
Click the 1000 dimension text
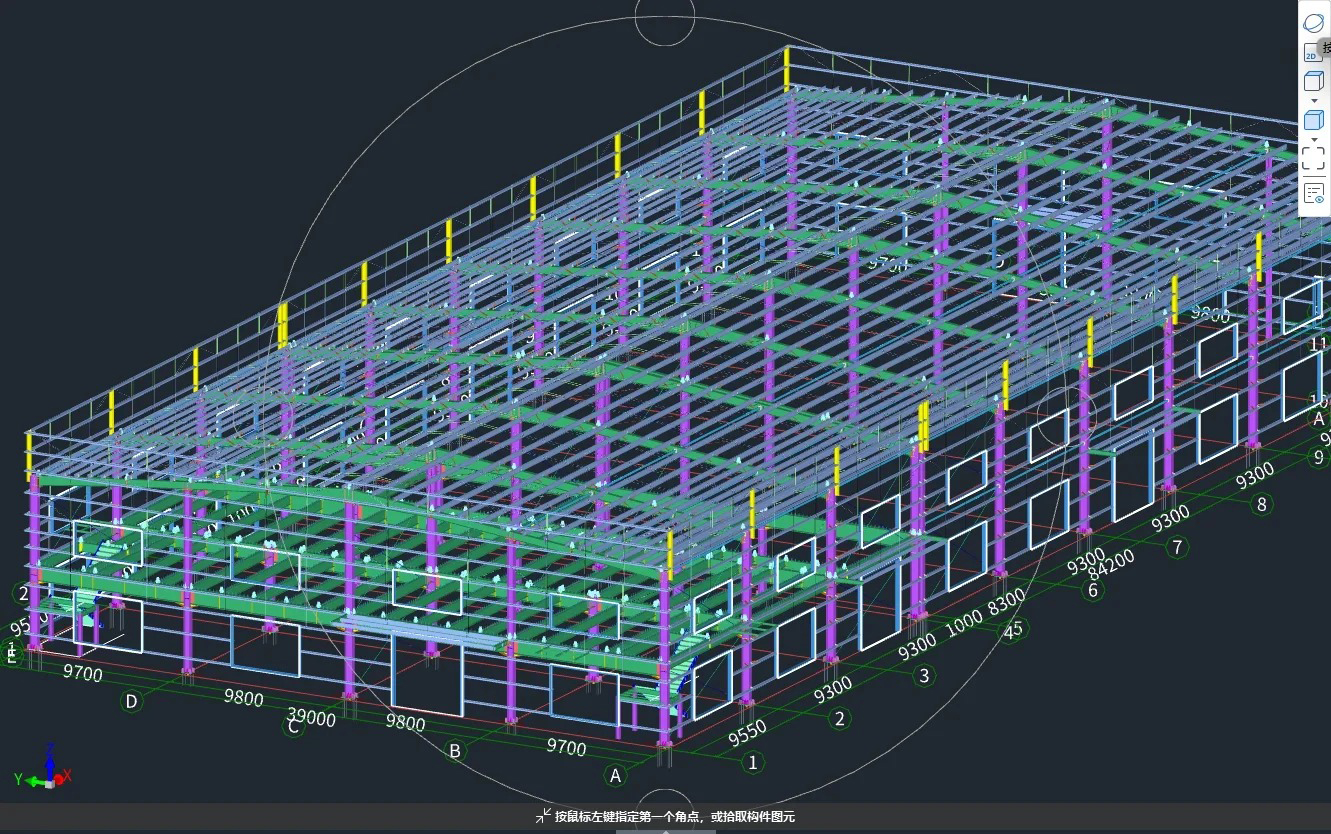tap(966, 622)
